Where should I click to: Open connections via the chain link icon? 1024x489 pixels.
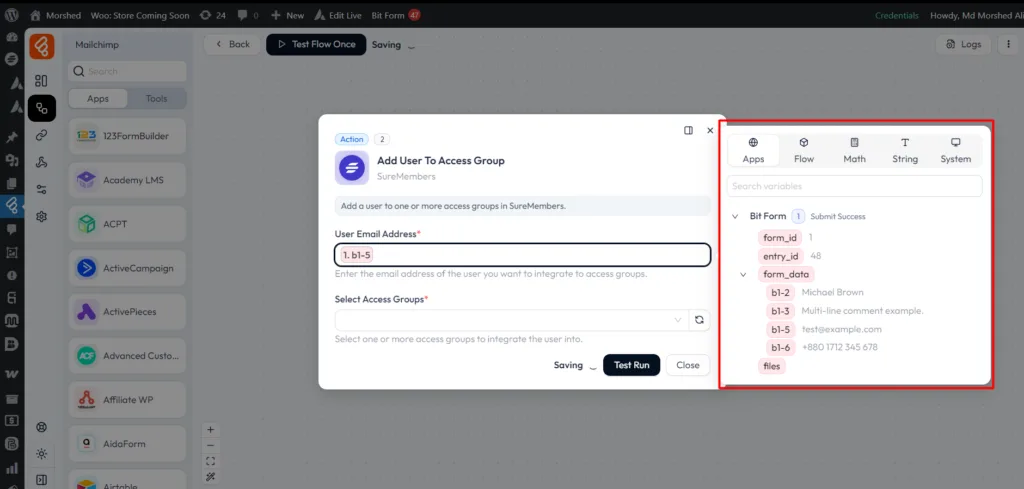pyautogui.click(x=41, y=135)
